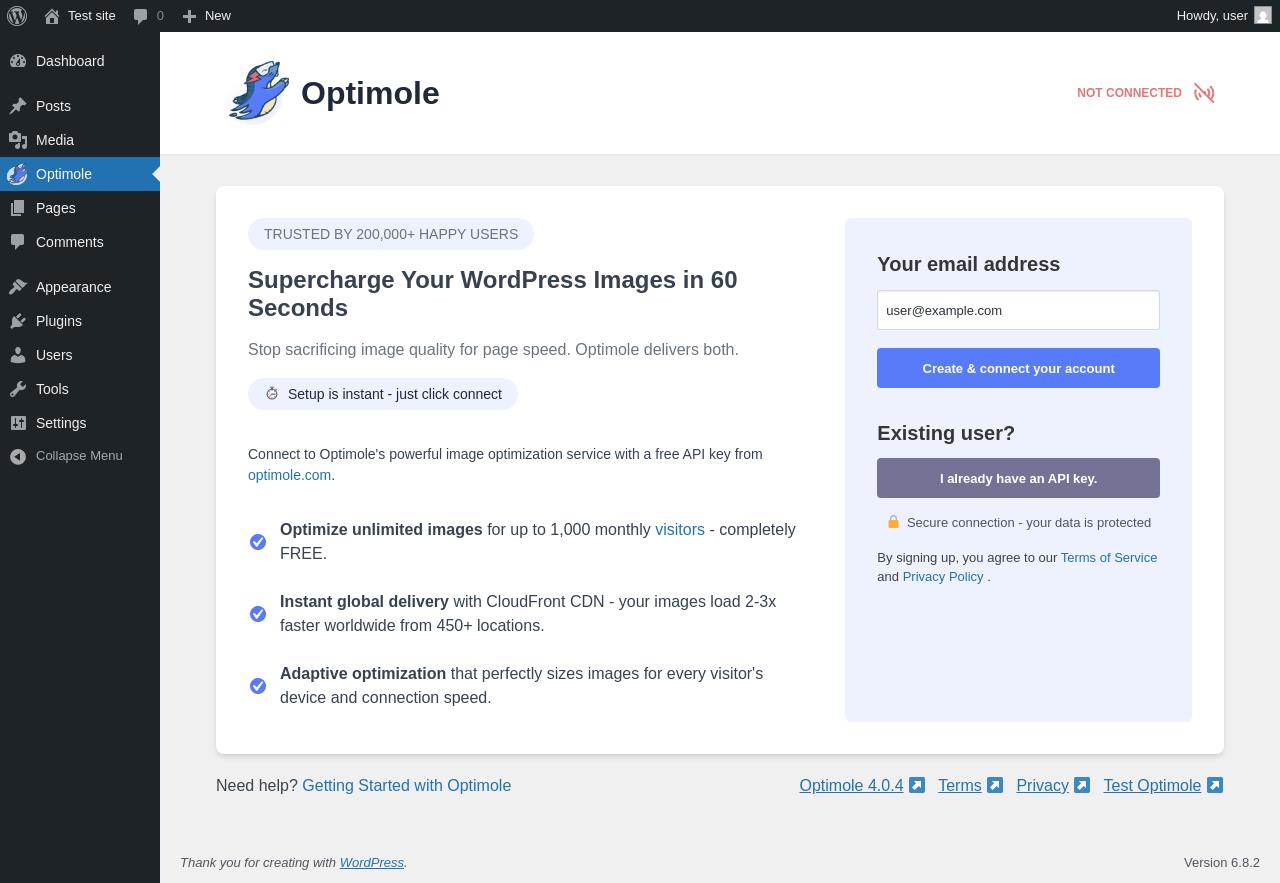Image resolution: width=1280 pixels, height=883 pixels.
Task: Click external link icon after Optimole 4.0.4
Action: pos(917,785)
